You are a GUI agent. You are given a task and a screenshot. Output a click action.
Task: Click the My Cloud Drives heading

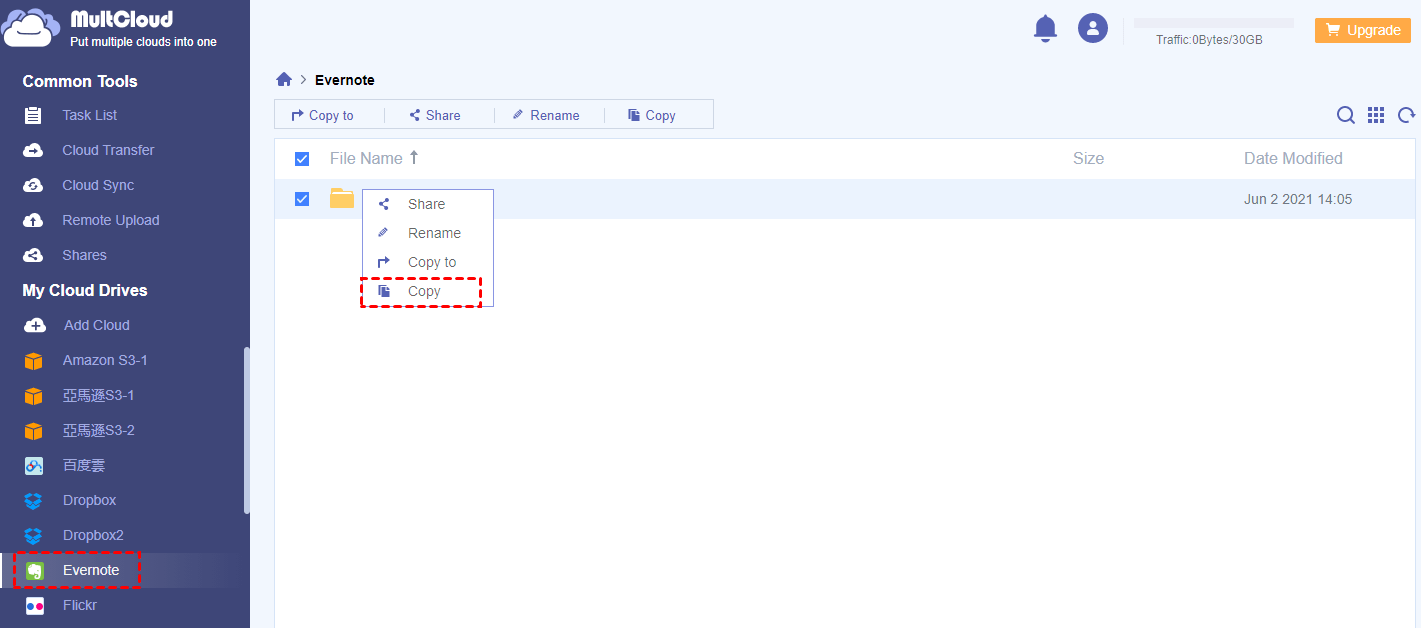(x=85, y=290)
